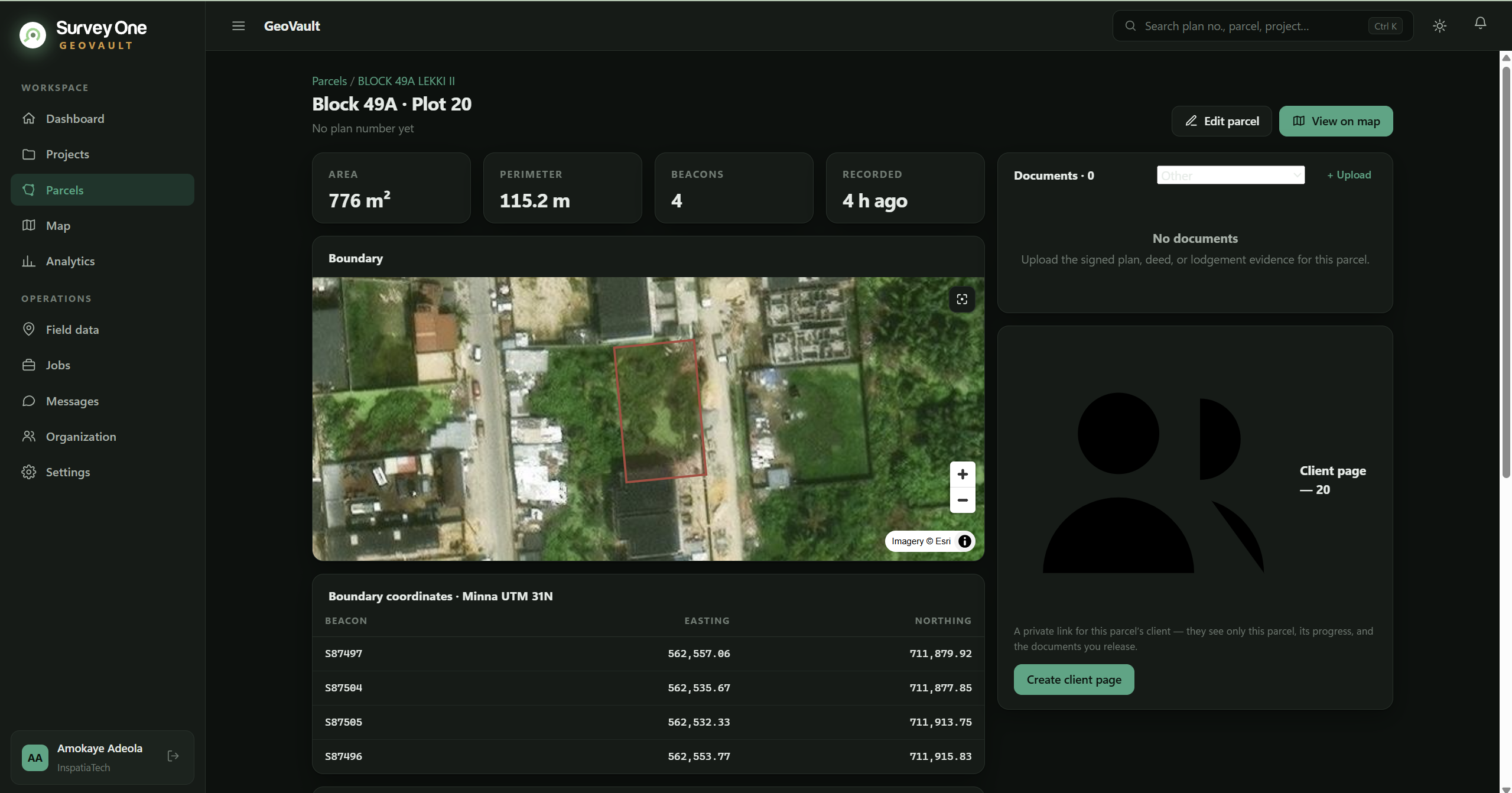Click the No plan number yet text
This screenshot has height=793, width=1512.
[363, 128]
